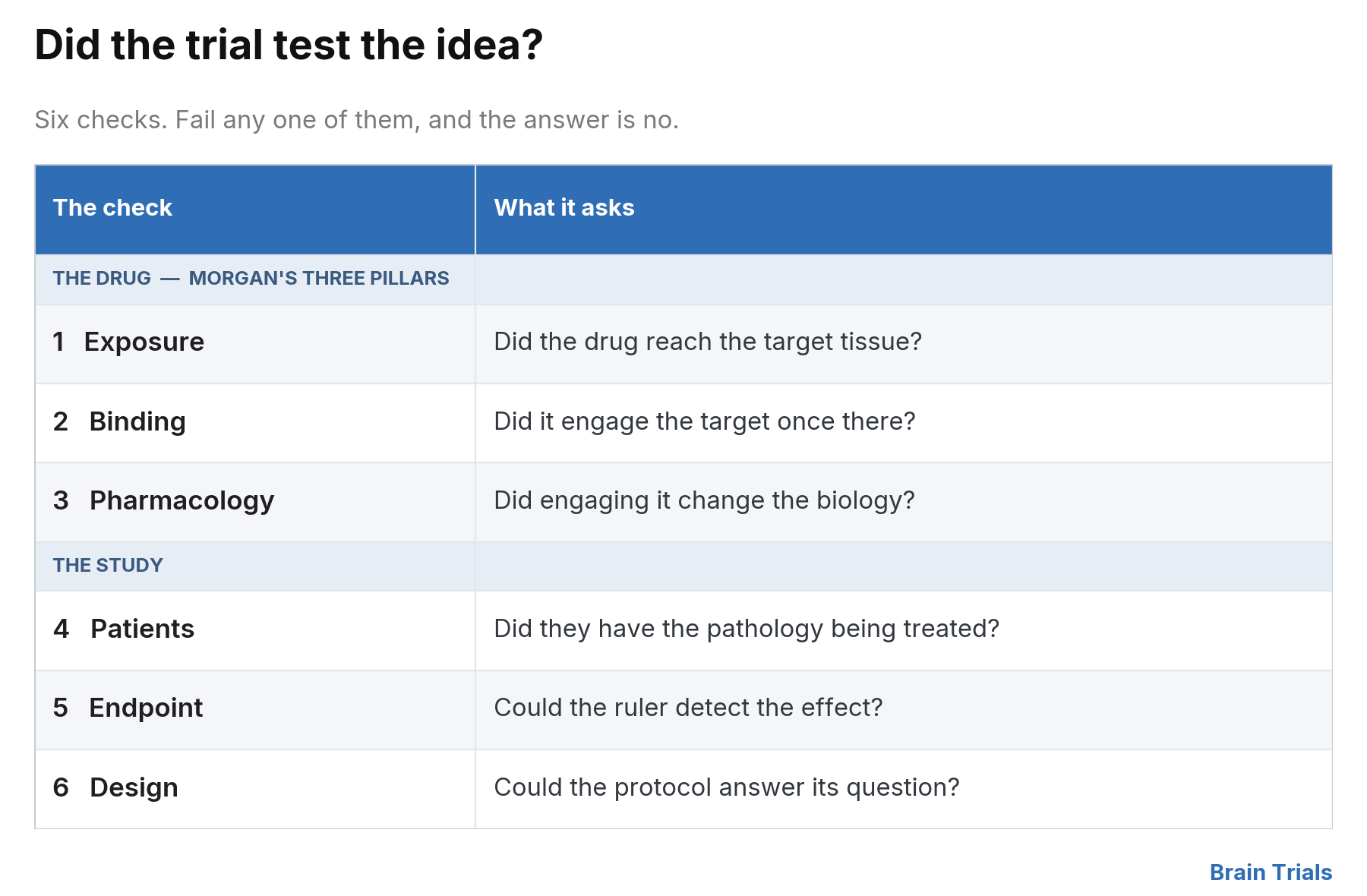
Task: Click 'Could the ruler detect the effect?'
Action: tap(688, 708)
